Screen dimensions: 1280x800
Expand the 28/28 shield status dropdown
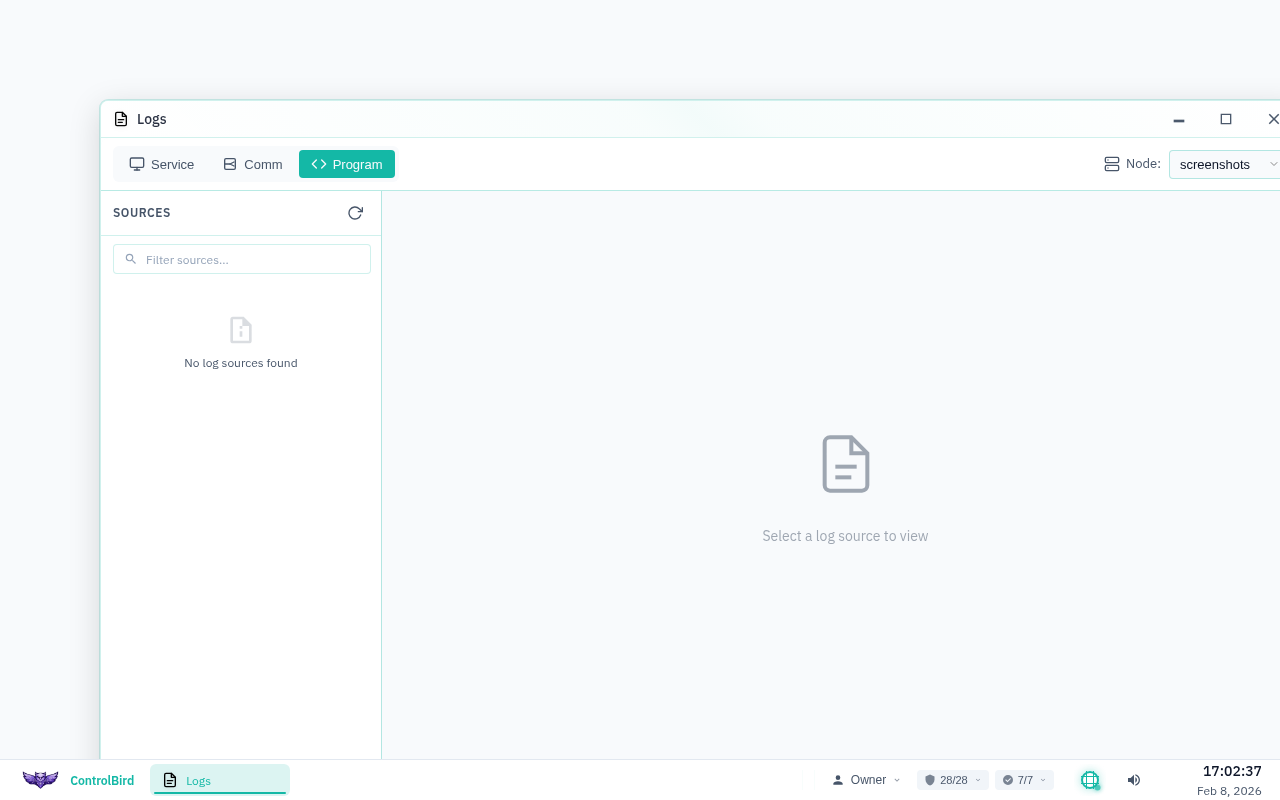pyautogui.click(x=953, y=780)
